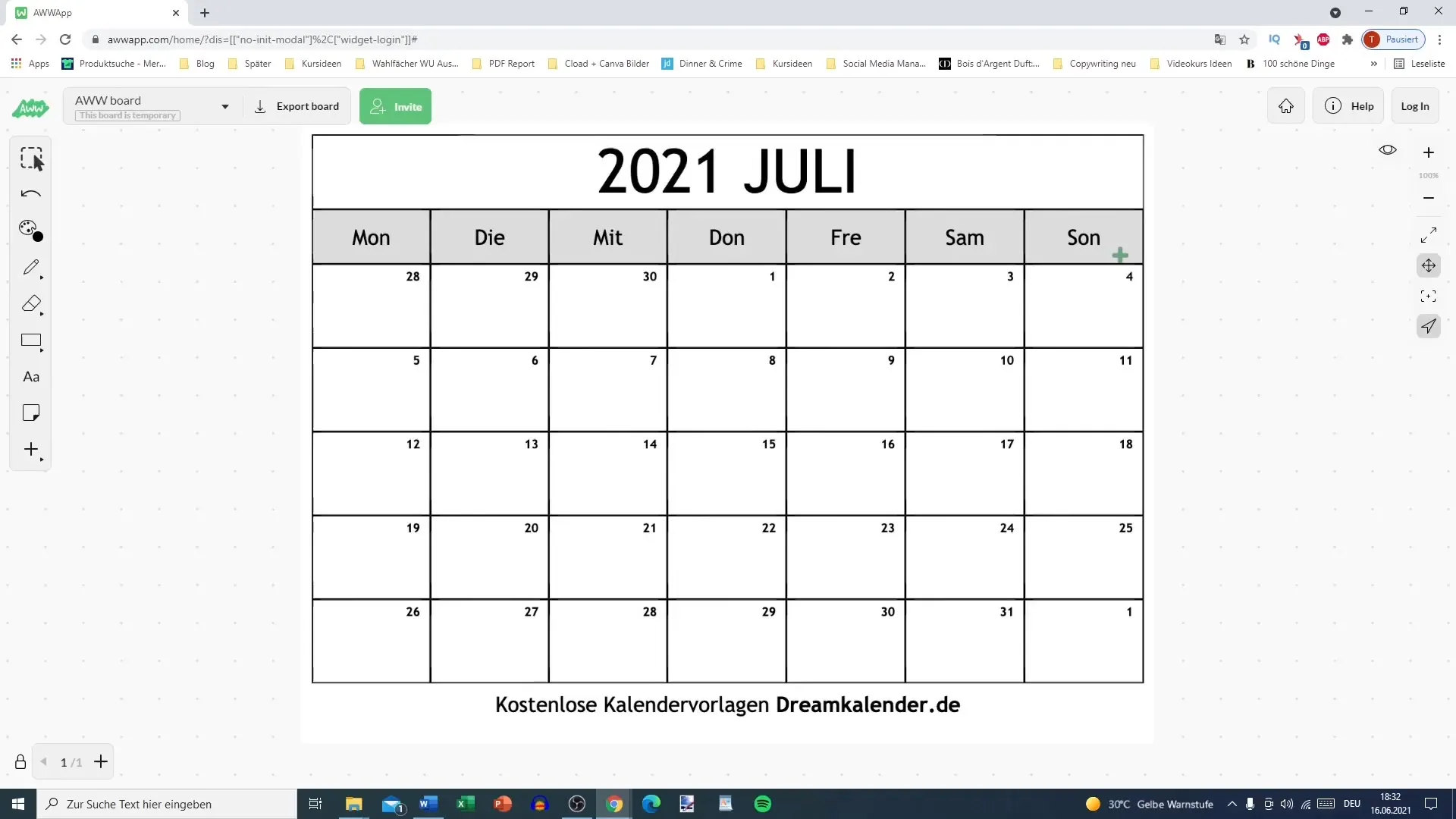The image size is (1456, 819).
Task: Select the freehand draw tool
Action: (30, 267)
